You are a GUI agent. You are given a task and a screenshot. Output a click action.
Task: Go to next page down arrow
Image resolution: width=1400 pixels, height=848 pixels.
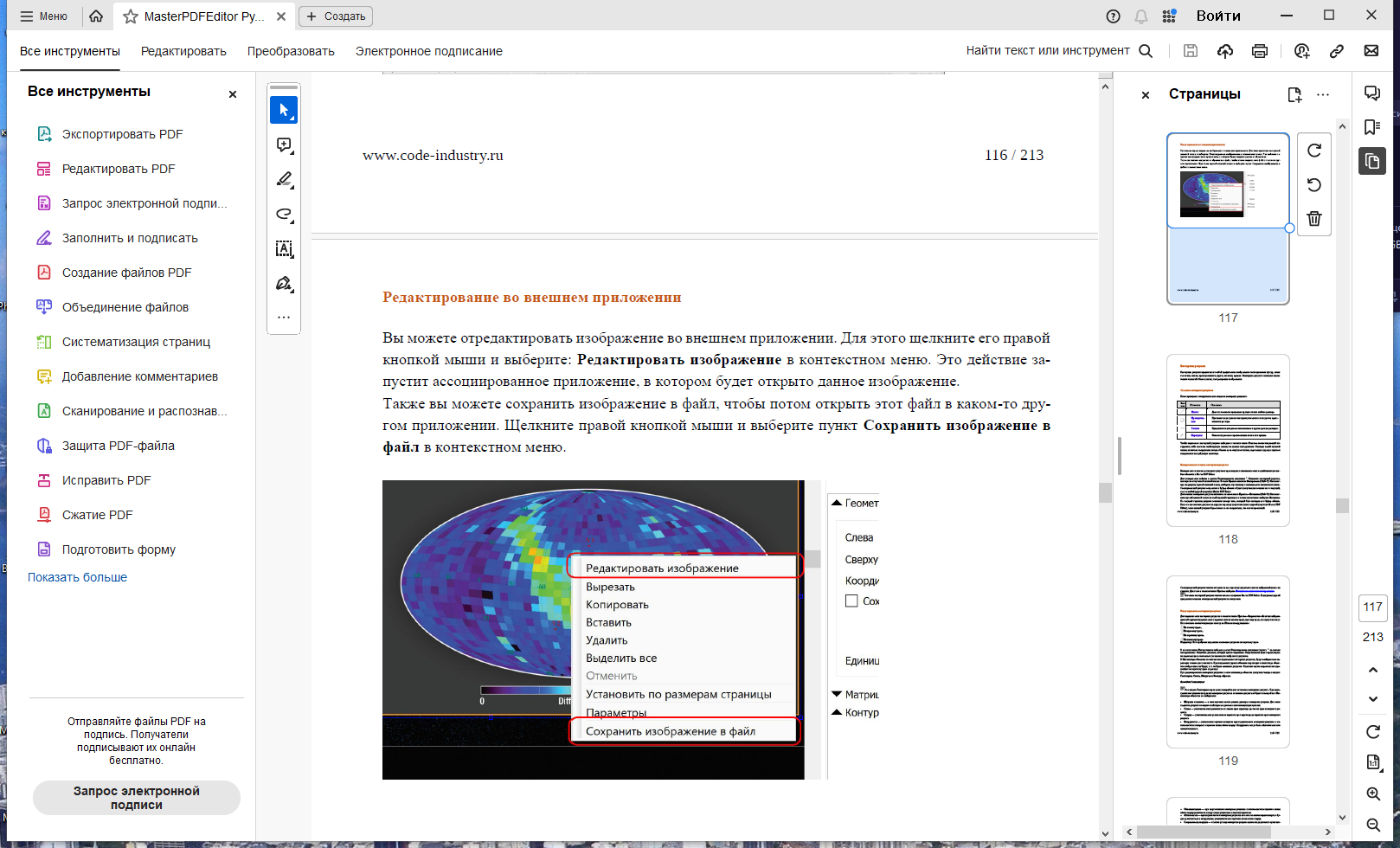pos(1373,699)
